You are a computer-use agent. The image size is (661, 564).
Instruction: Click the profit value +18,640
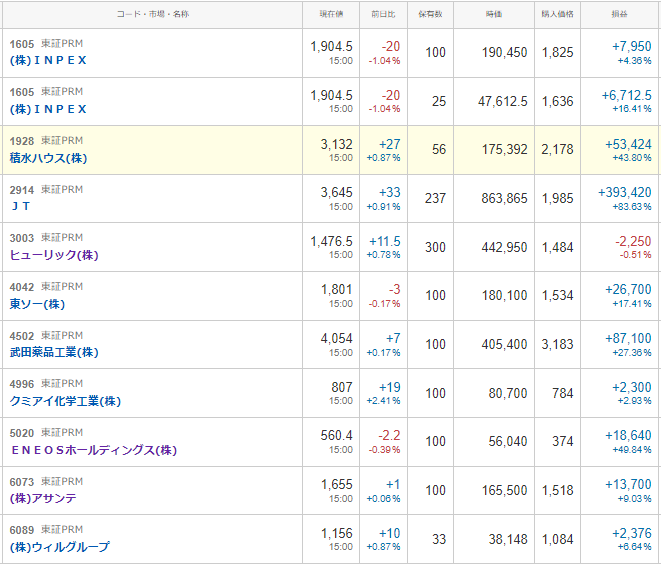tap(628, 435)
